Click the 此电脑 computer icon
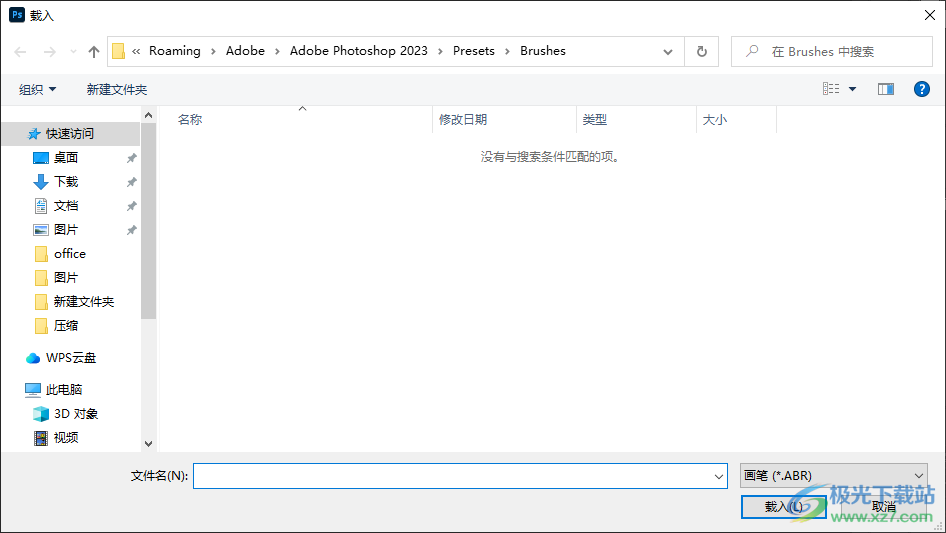Screen dimensions: 946x533 33,391
